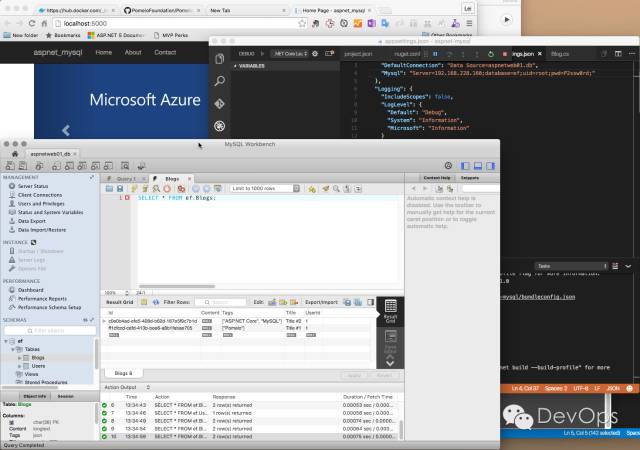Open Data Export in Management section

[31, 221]
